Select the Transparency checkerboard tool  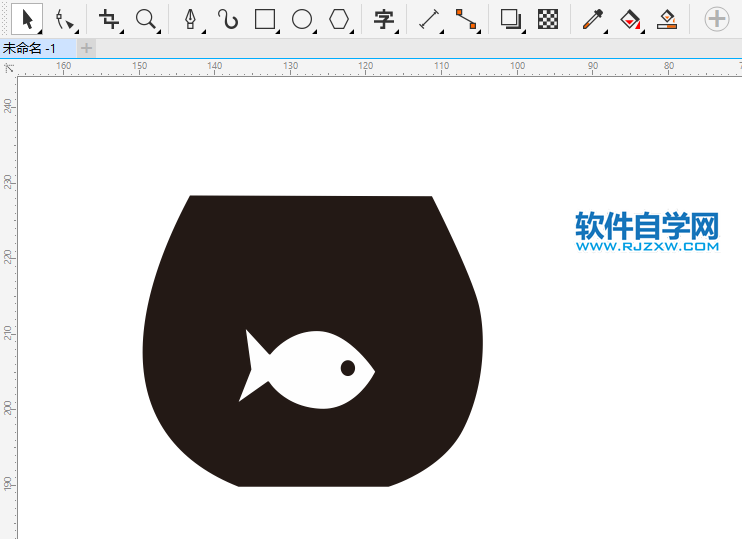coord(548,19)
